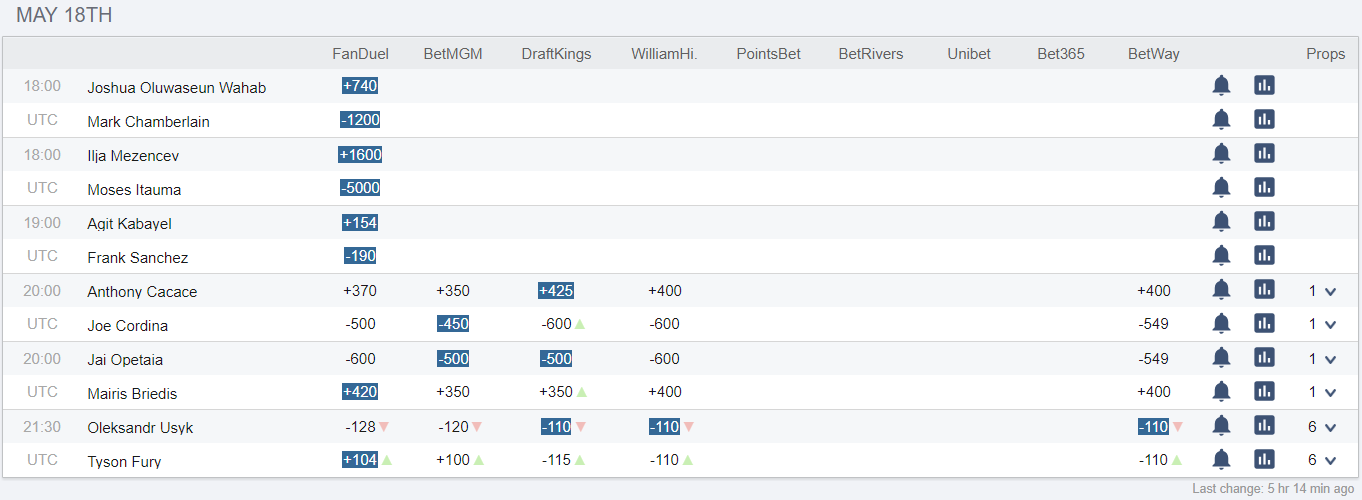Set alert bell for Ilja Mezencev
The width and height of the screenshot is (1362, 500).
(x=1221, y=154)
